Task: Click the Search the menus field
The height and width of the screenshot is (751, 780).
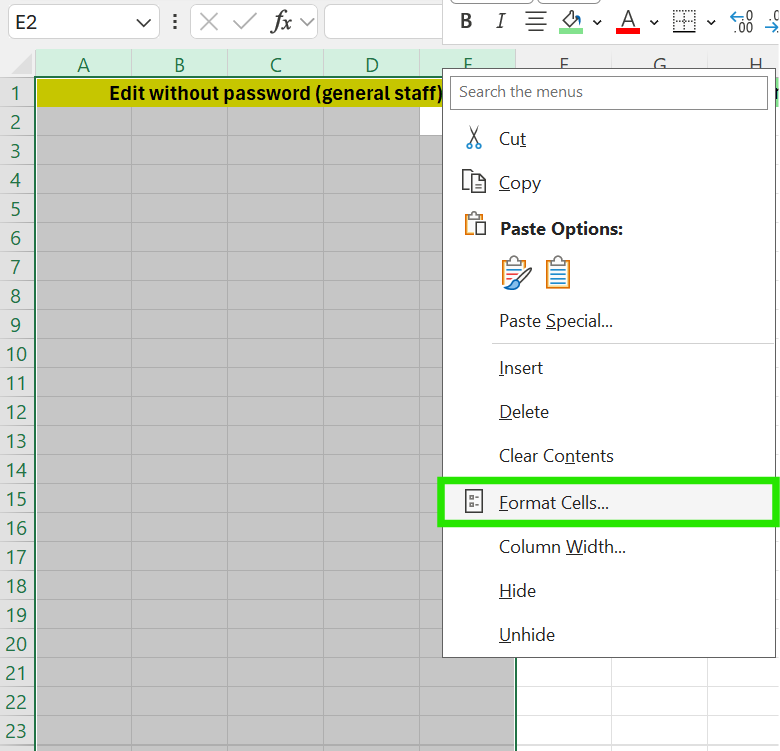Action: [608, 93]
